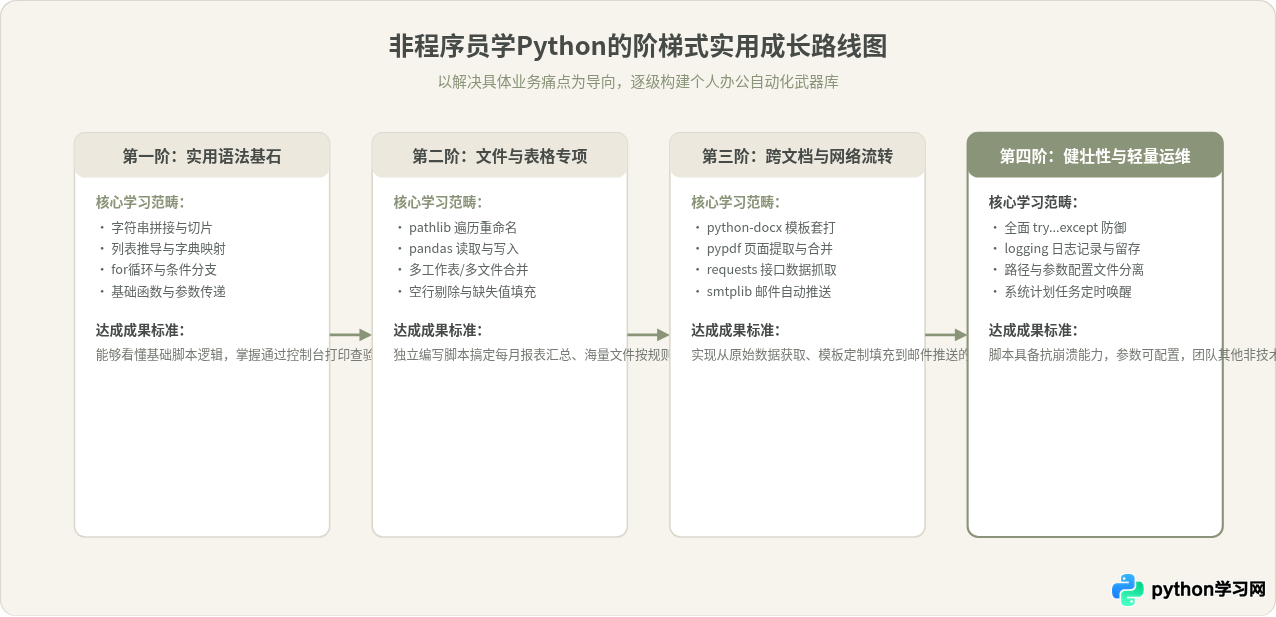Click 达成成果标准 label in 第一阶 card
1276x617 pixels.
(x=140, y=330)
